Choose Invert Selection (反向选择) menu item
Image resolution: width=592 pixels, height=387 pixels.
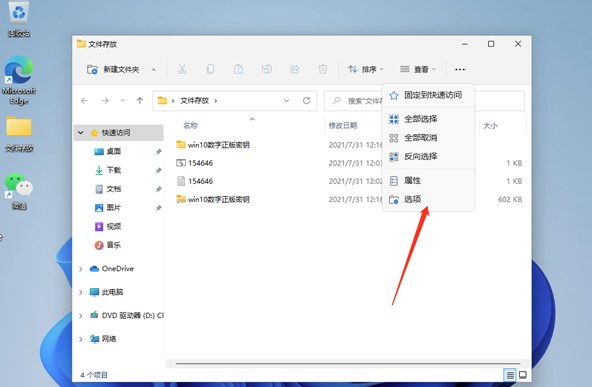coord(428,156)
